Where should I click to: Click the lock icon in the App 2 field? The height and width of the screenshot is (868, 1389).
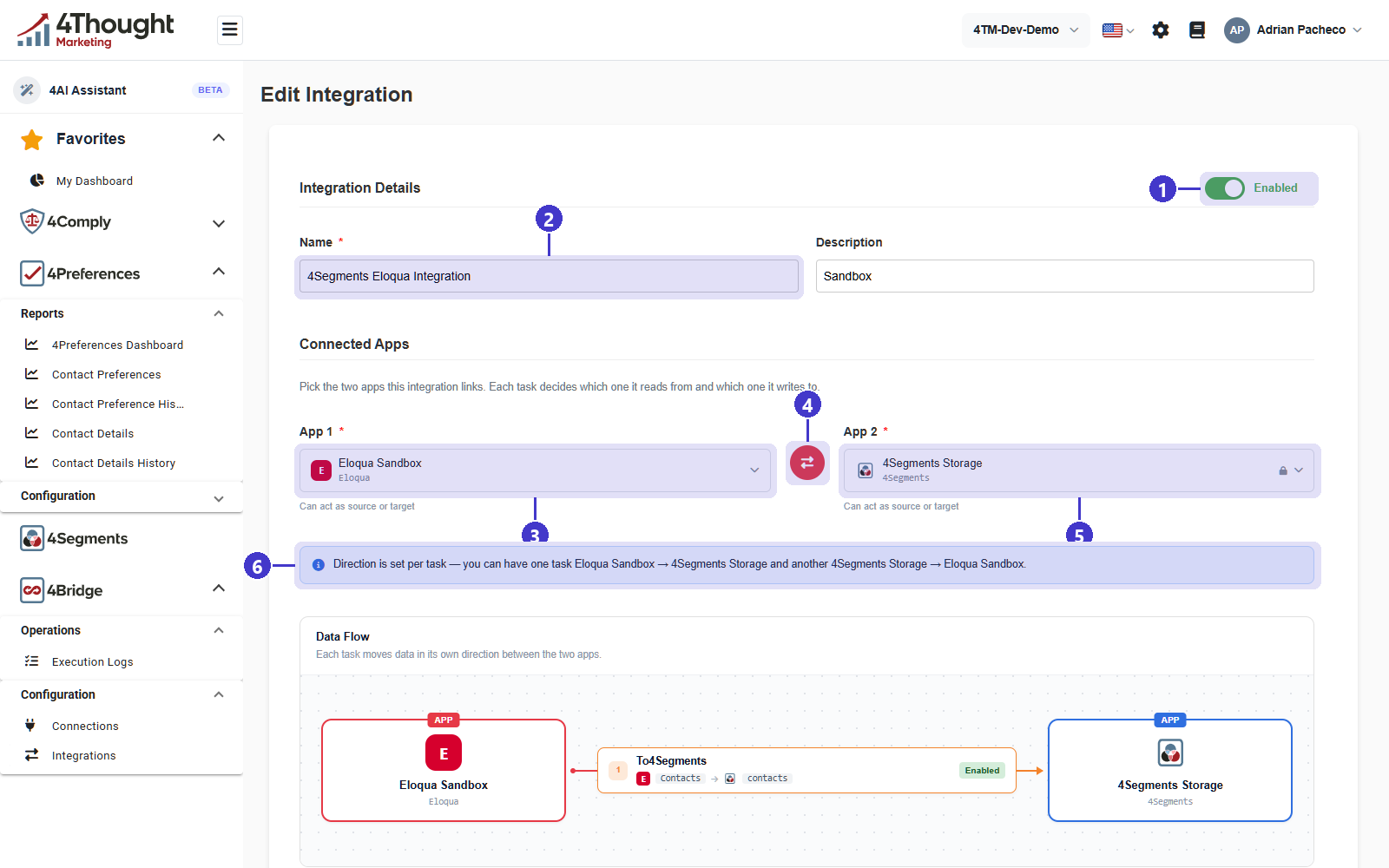pyautogui.click(x=1282, y=470)
